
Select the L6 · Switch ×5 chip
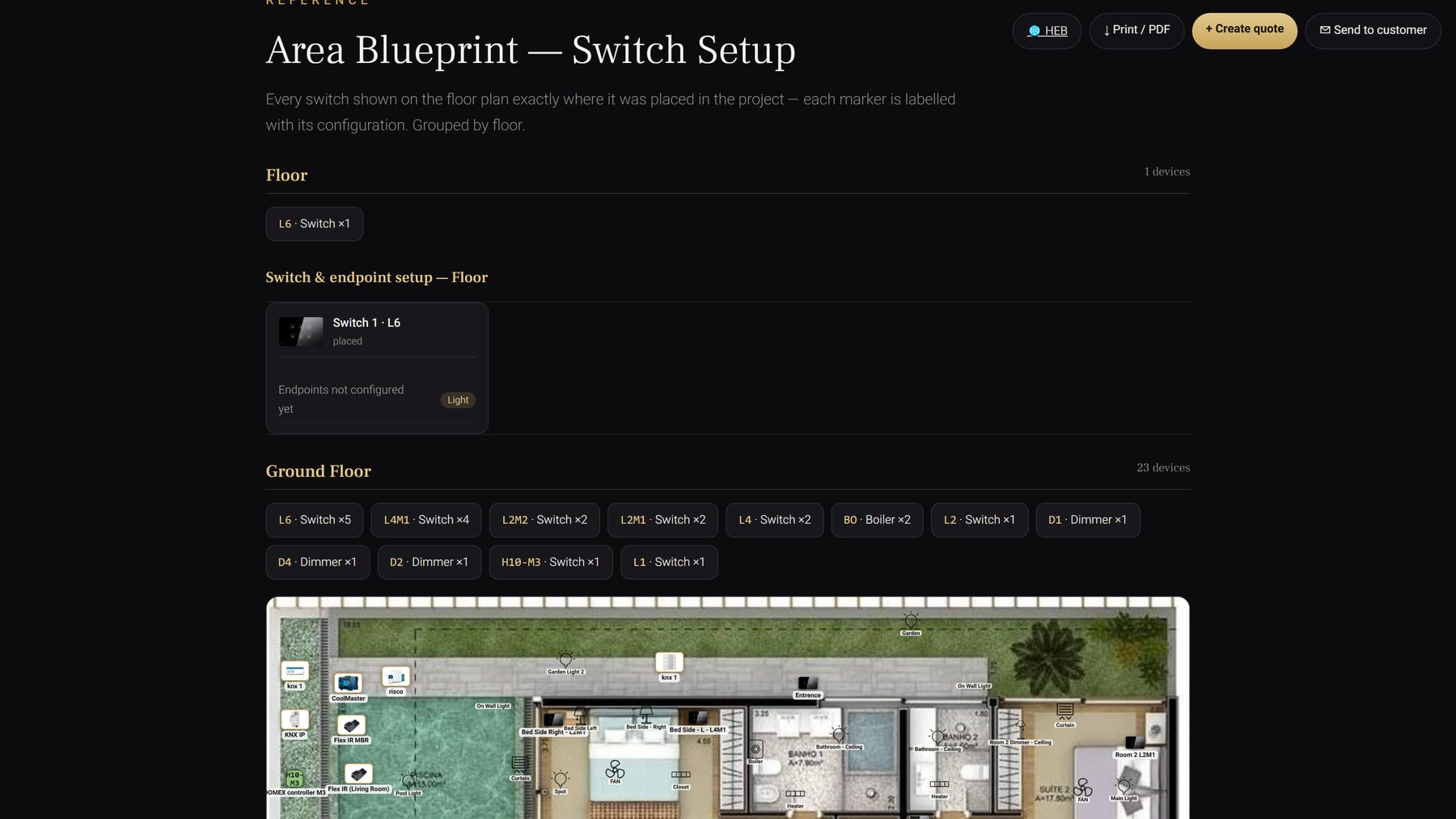(315, 520)
